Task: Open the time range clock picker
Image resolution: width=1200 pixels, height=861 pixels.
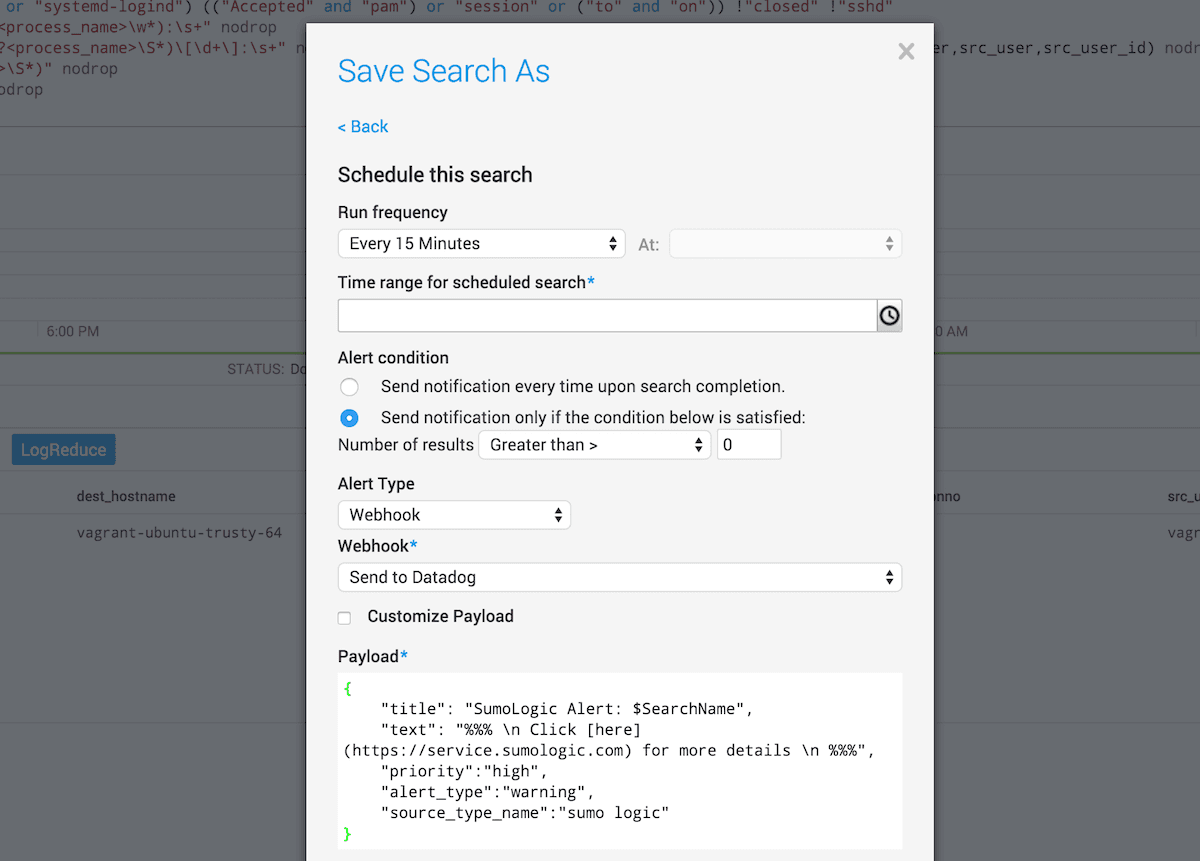Action: click(889, 316)
